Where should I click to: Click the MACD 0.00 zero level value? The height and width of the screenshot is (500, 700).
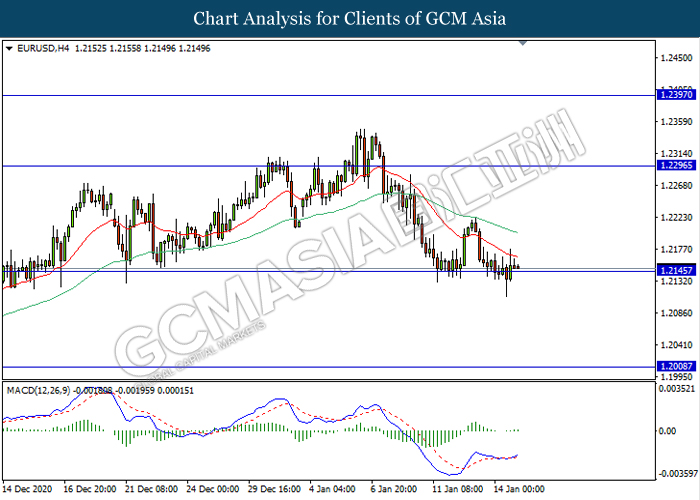pos(667,431)
